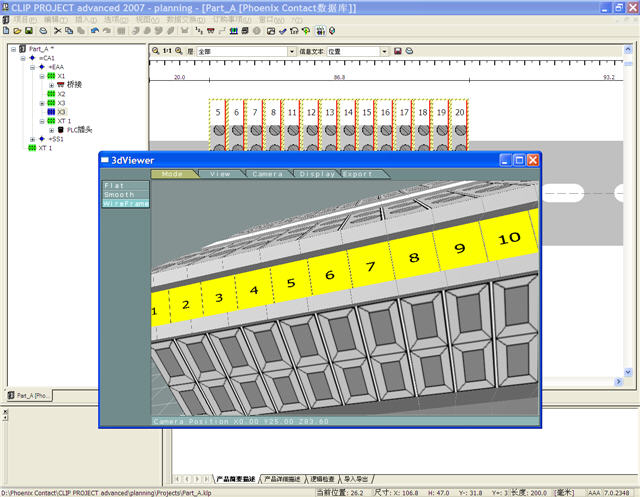The height and width of the screenshot is (497, 640).
Task: Open the 产品详细描述 bottom tab
Action: (282, 479)
